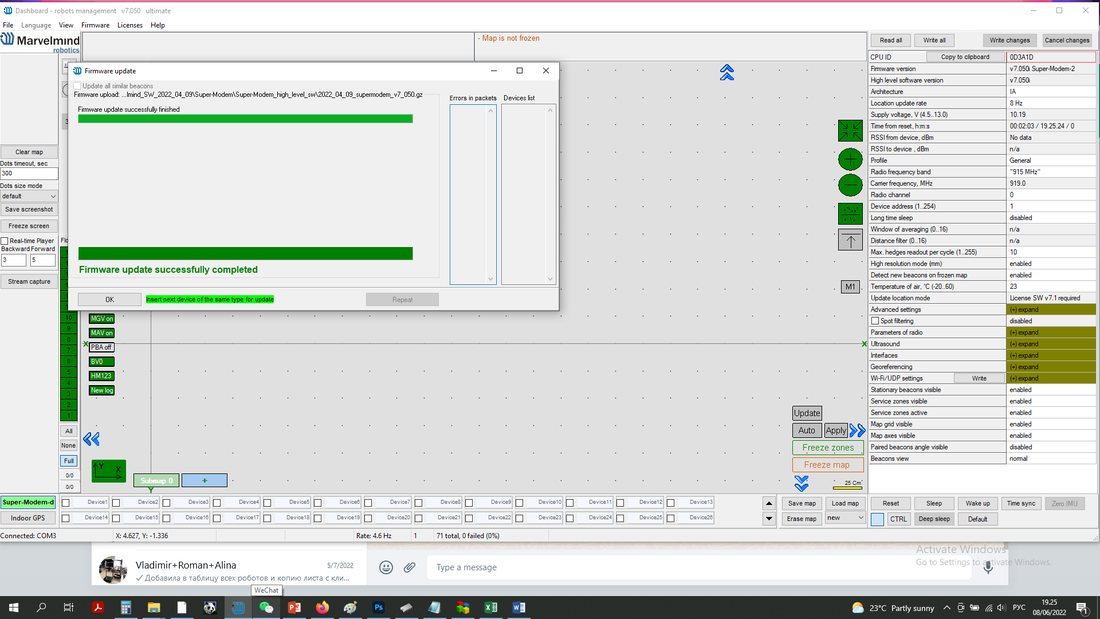Viewport: 1100px width, 619px height.
Task: Click the microphone icon in message bar
Action: [x=988, y=567]
